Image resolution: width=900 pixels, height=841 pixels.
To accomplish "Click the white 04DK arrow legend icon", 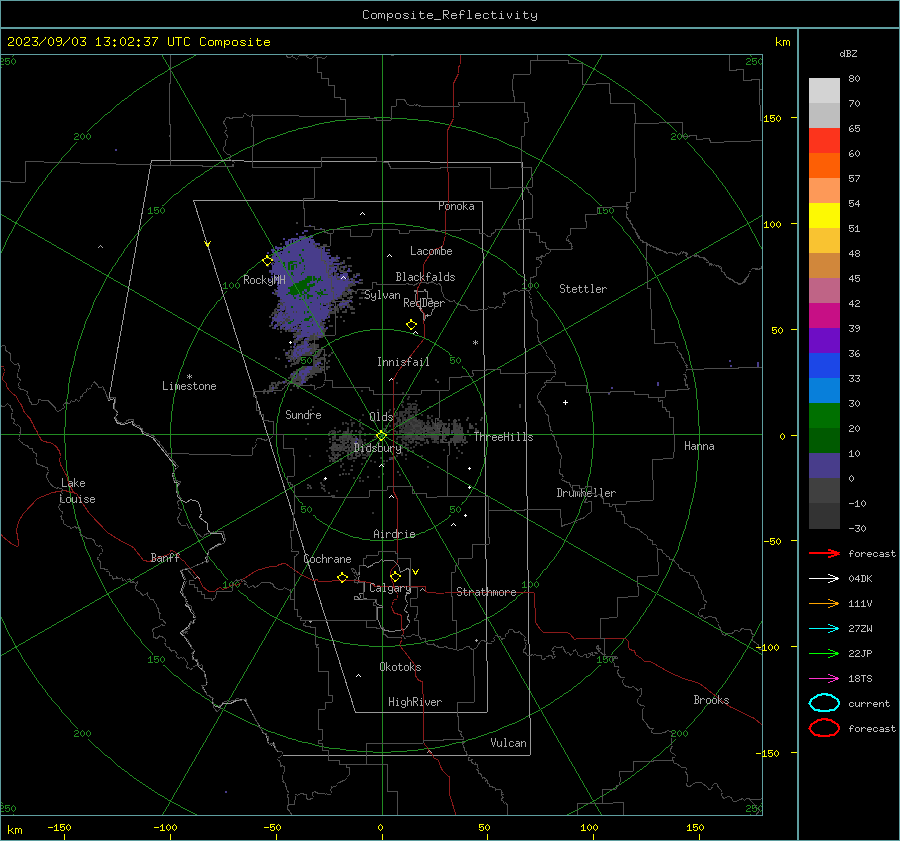I will coord(824,578).
